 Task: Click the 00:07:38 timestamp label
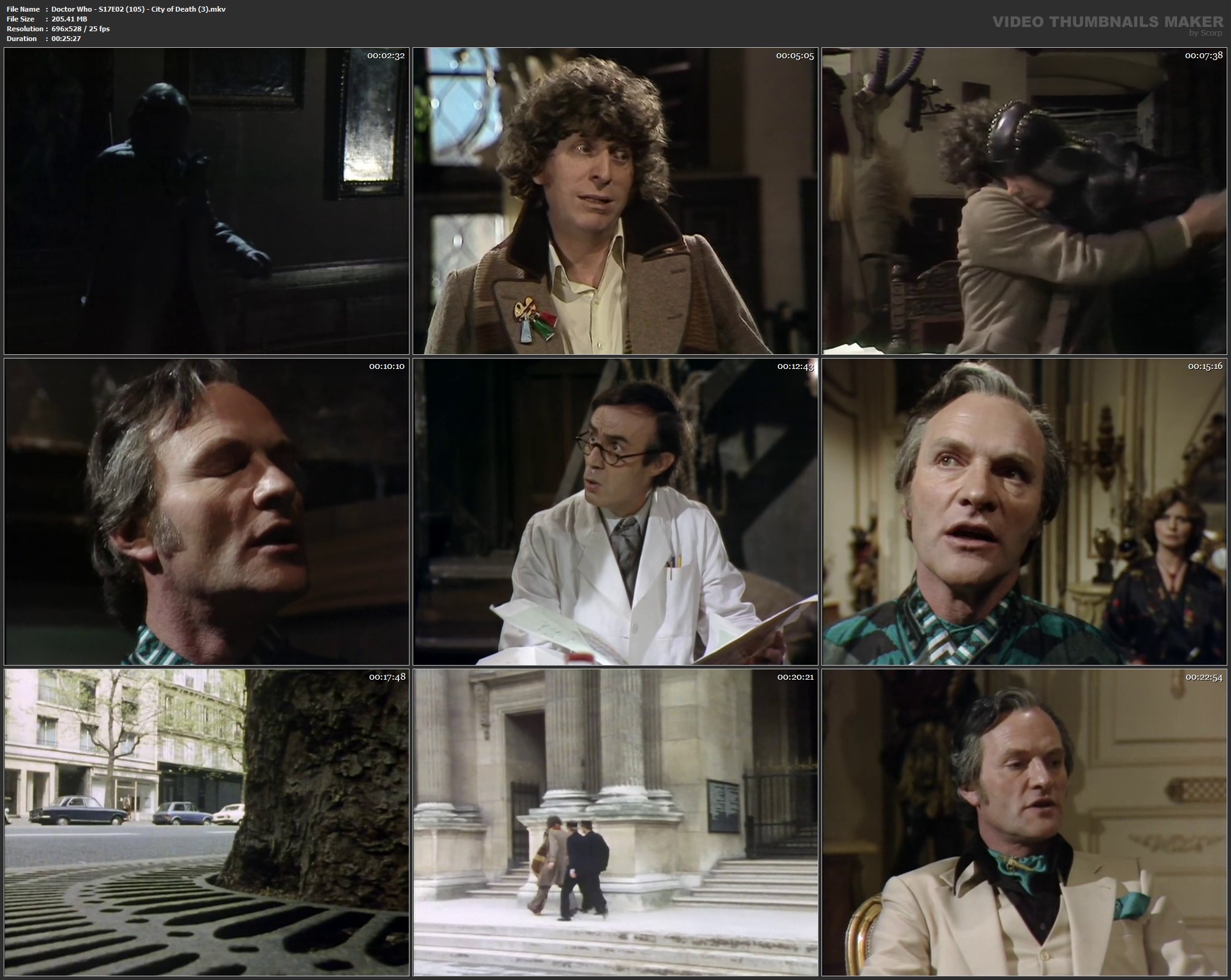pyautogui.click(x=1204, y=56)
